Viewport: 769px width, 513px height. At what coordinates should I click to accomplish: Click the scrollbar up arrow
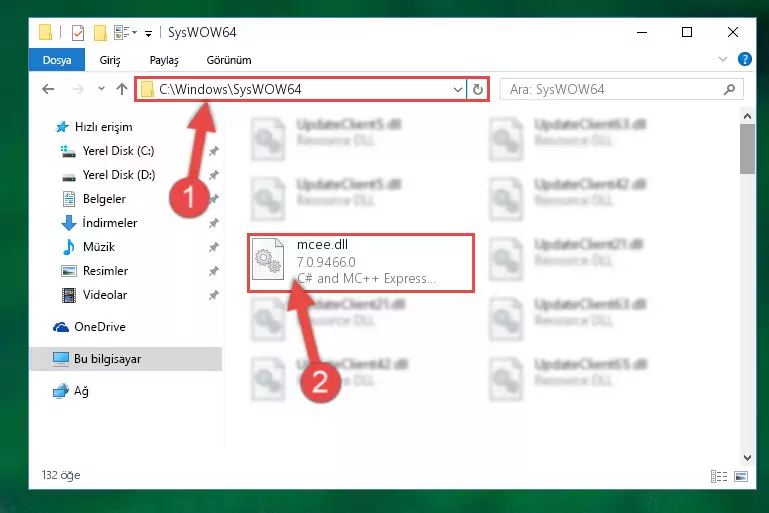coord(747,116)
